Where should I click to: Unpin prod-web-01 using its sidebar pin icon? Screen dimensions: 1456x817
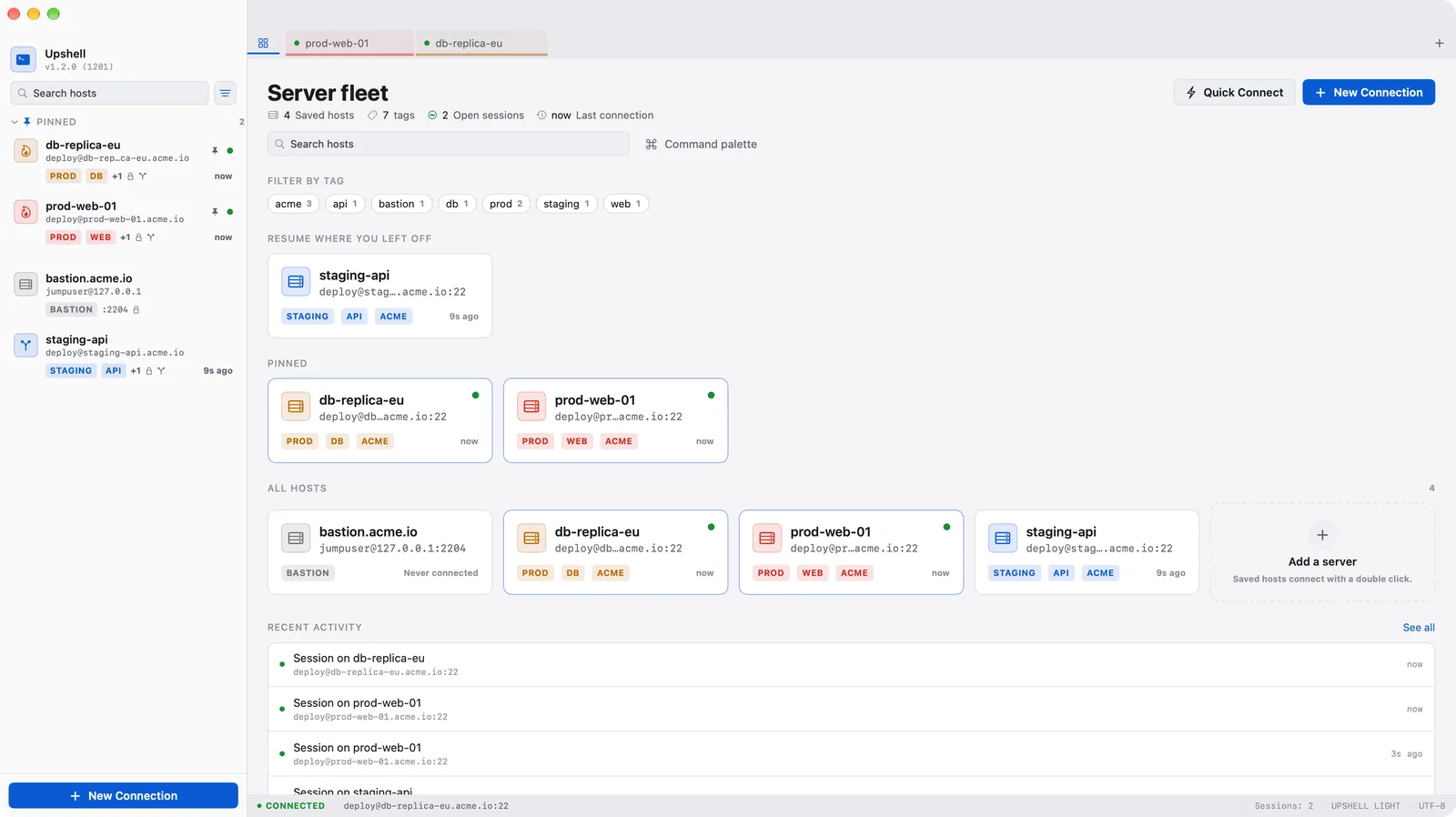coord(215,211)
